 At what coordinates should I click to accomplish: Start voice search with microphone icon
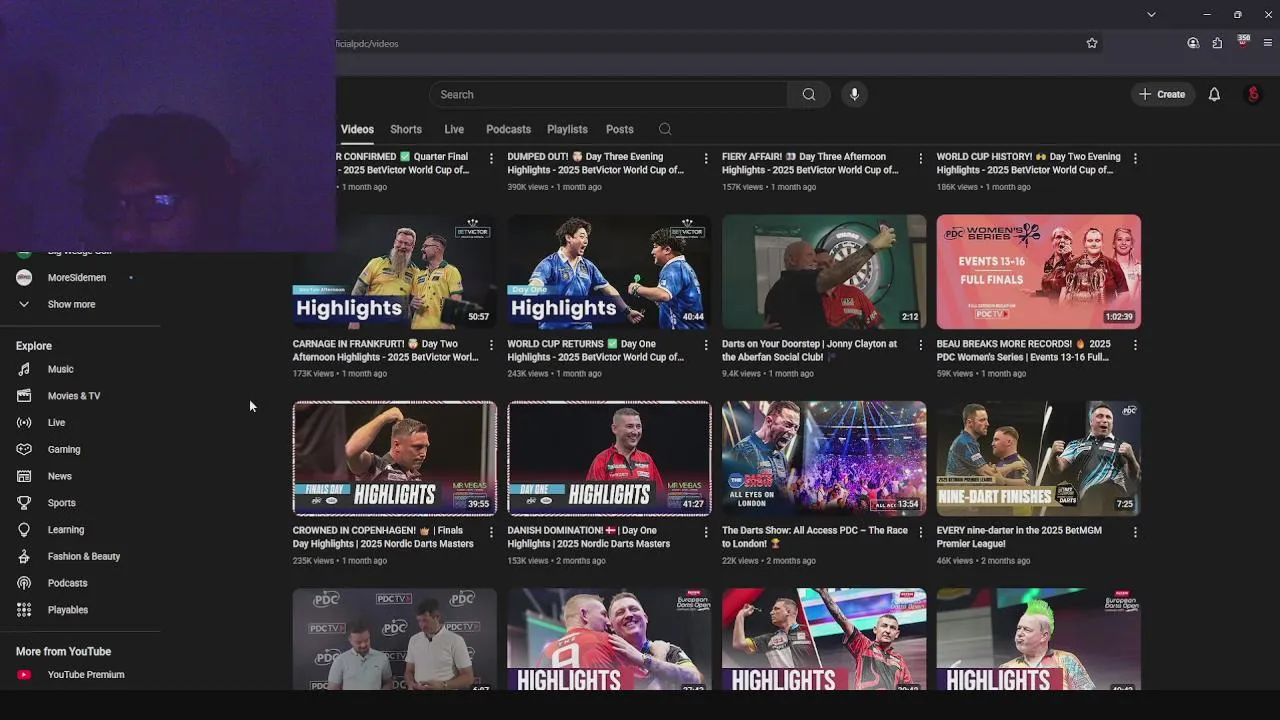point(854,95)
